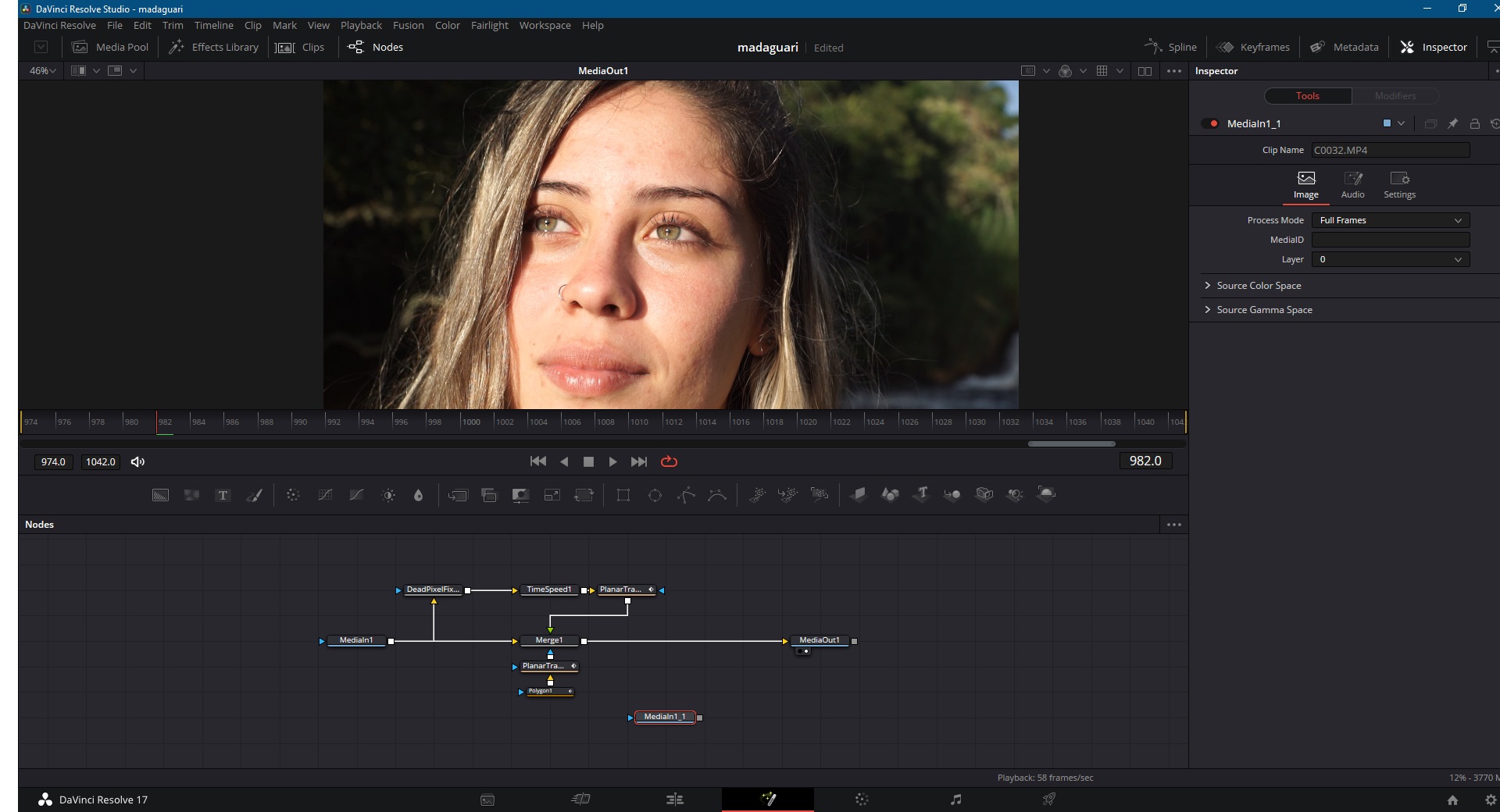1500x812 pixels.
Task: Add a Shape 3D node
Action: tap(890, 494)
